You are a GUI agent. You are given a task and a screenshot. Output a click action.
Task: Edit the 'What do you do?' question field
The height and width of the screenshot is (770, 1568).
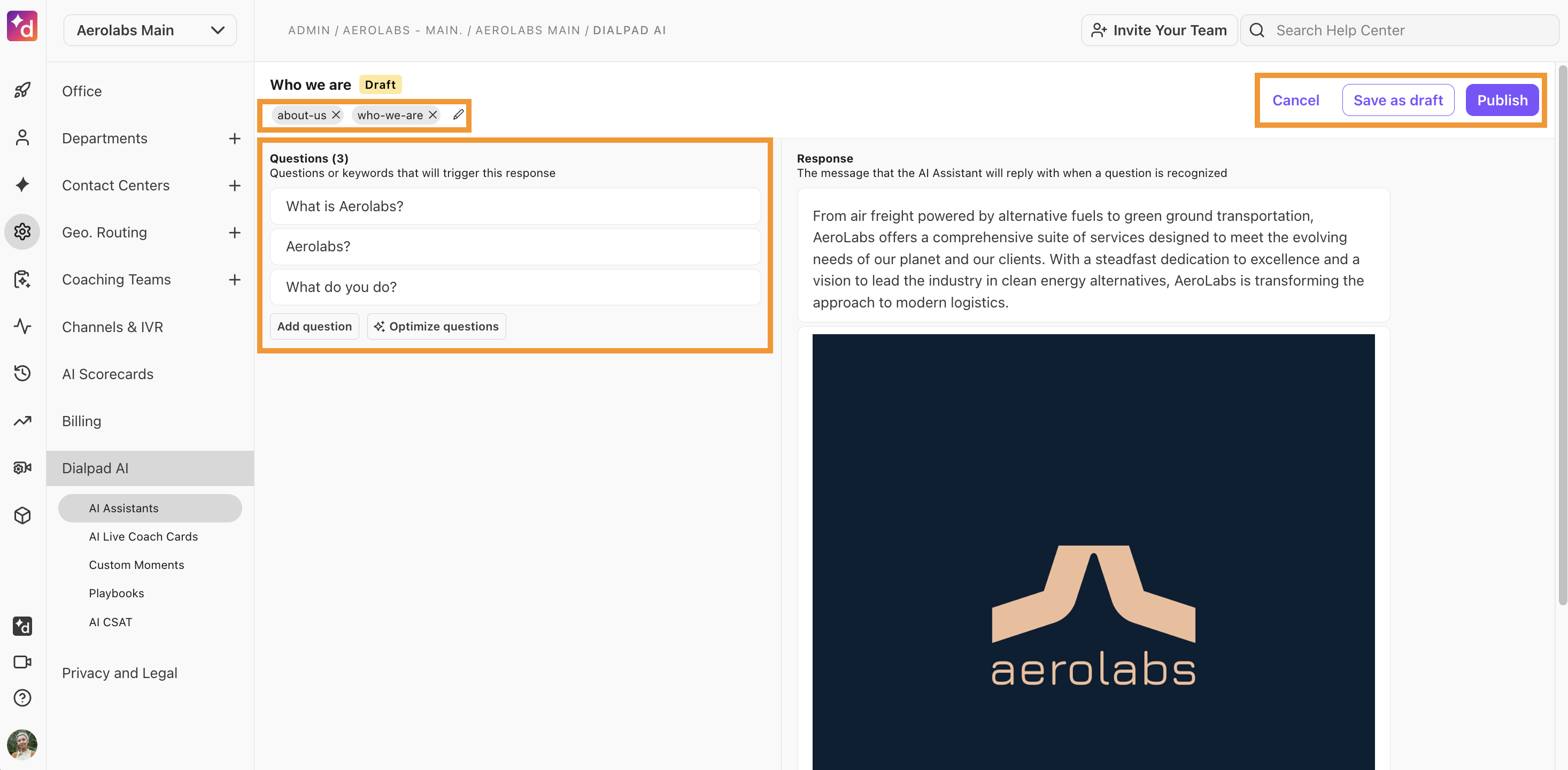pyautogui.click(x=515, y=287)
